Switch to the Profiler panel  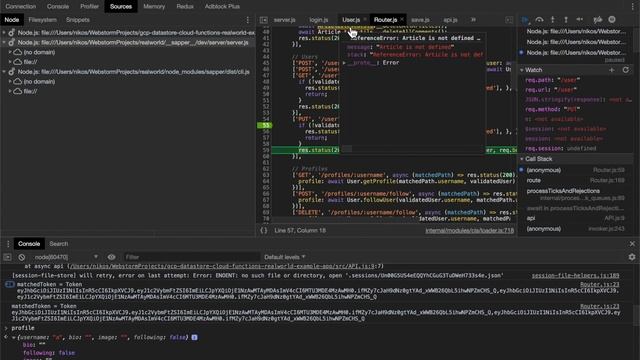[89, 7]
